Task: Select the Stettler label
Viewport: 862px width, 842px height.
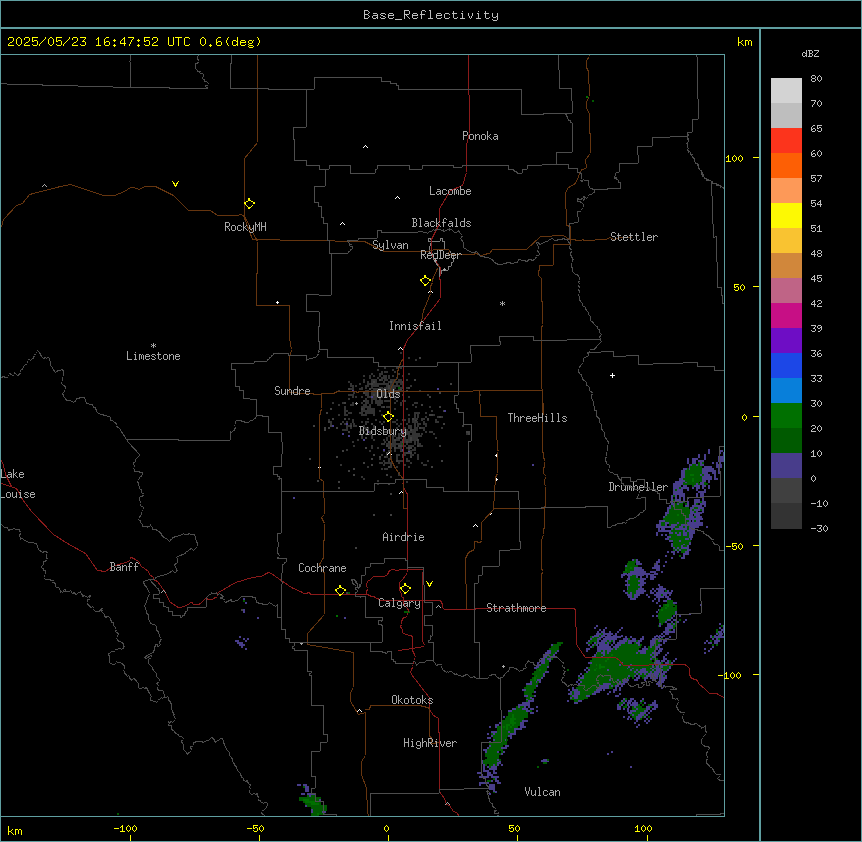Action: point(634,237)
